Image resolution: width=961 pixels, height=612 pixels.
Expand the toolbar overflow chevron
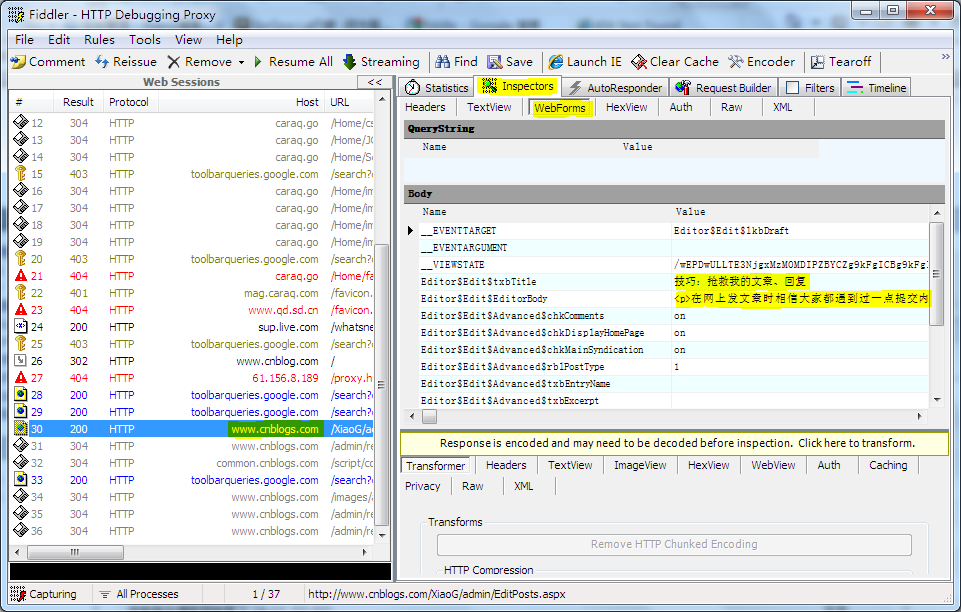(946, 56)
